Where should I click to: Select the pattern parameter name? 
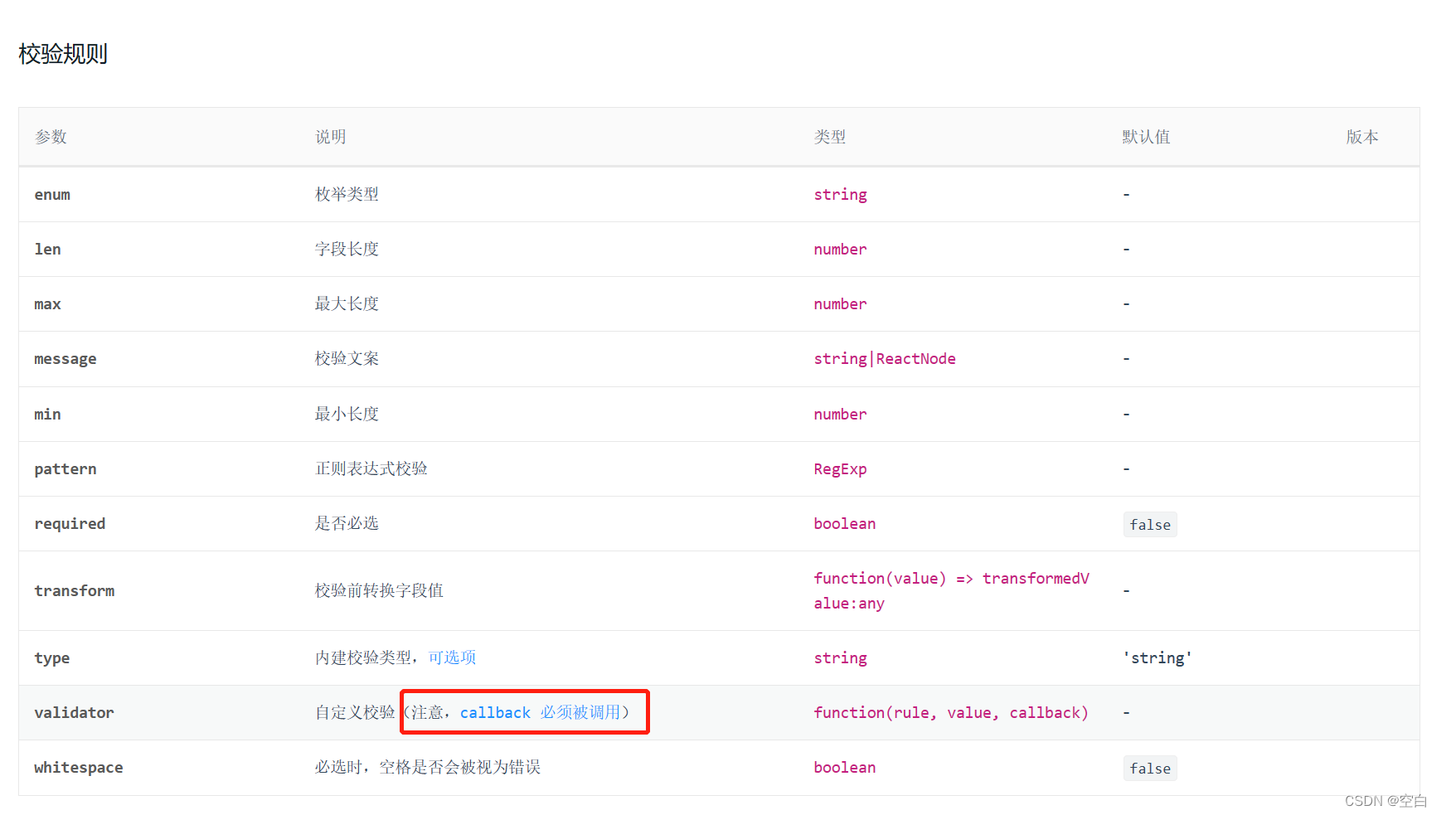tap(66, 469)
